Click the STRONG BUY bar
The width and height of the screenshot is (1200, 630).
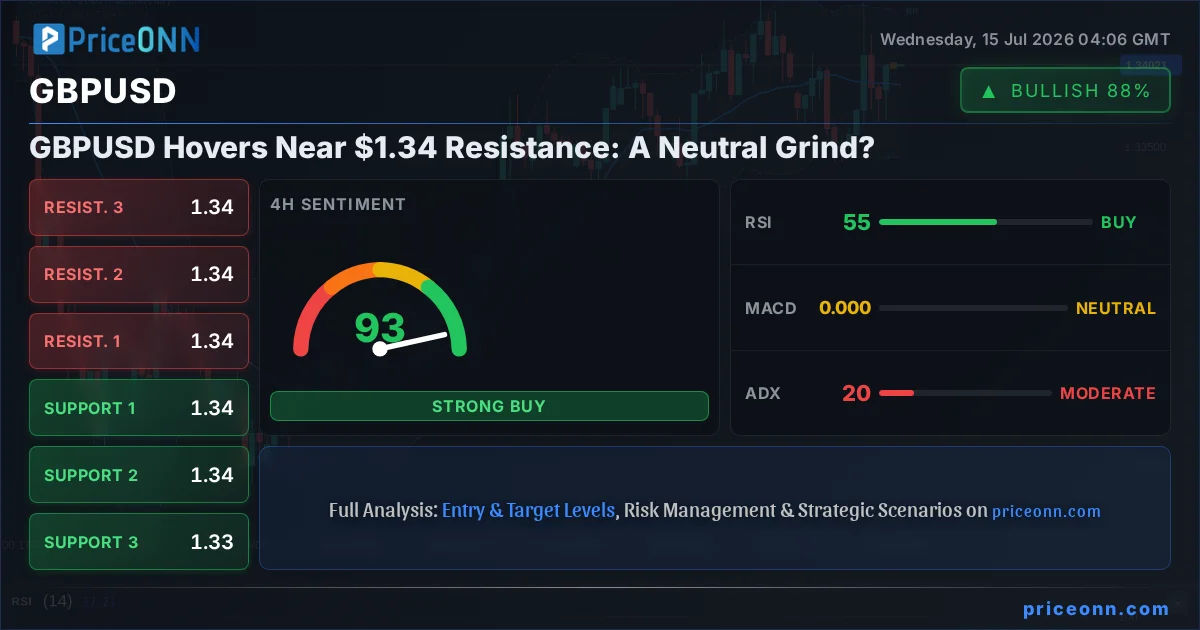click(x=489, y=406)
